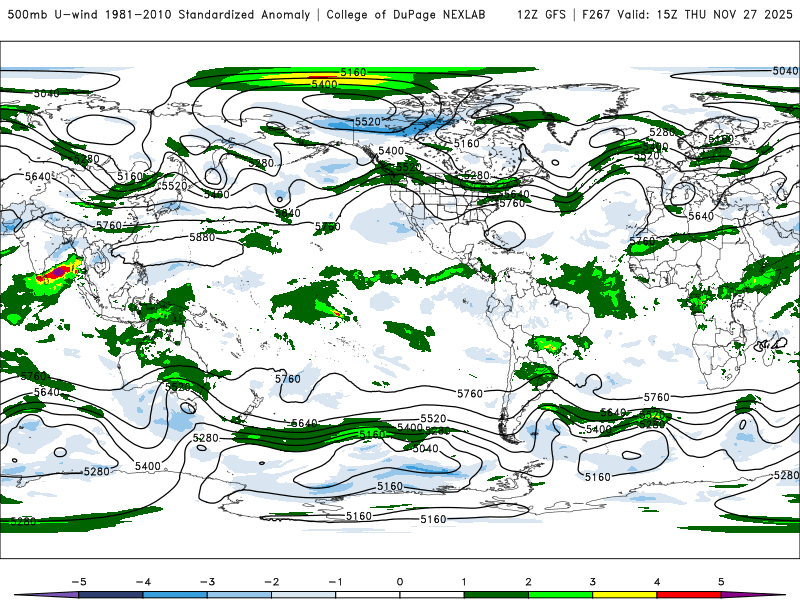Click the '500mb U-wind' title text
Image resolution: width=800 pixels, height=600 pixels.
click(x=52, y=14)
